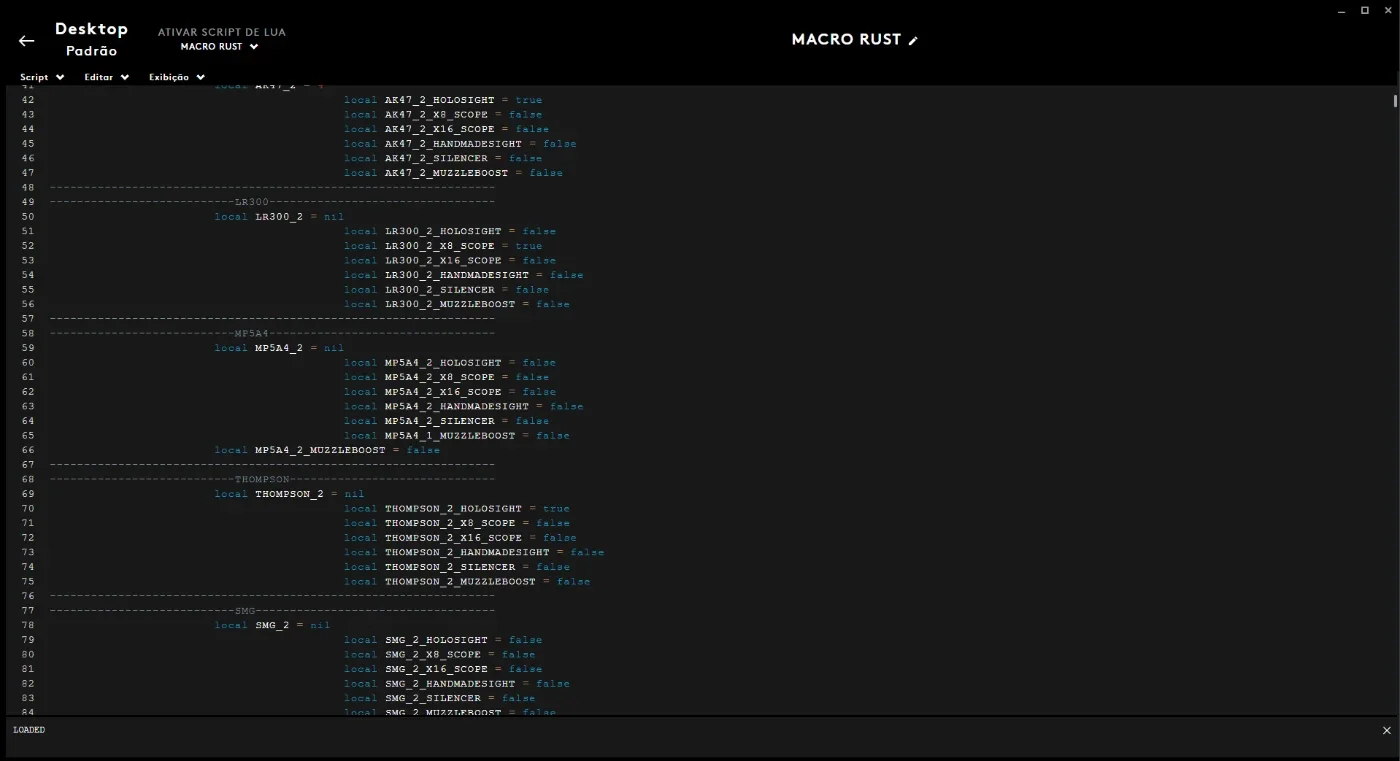Click line LR300_2_HOLOSIGHT = false

[450, 231]
